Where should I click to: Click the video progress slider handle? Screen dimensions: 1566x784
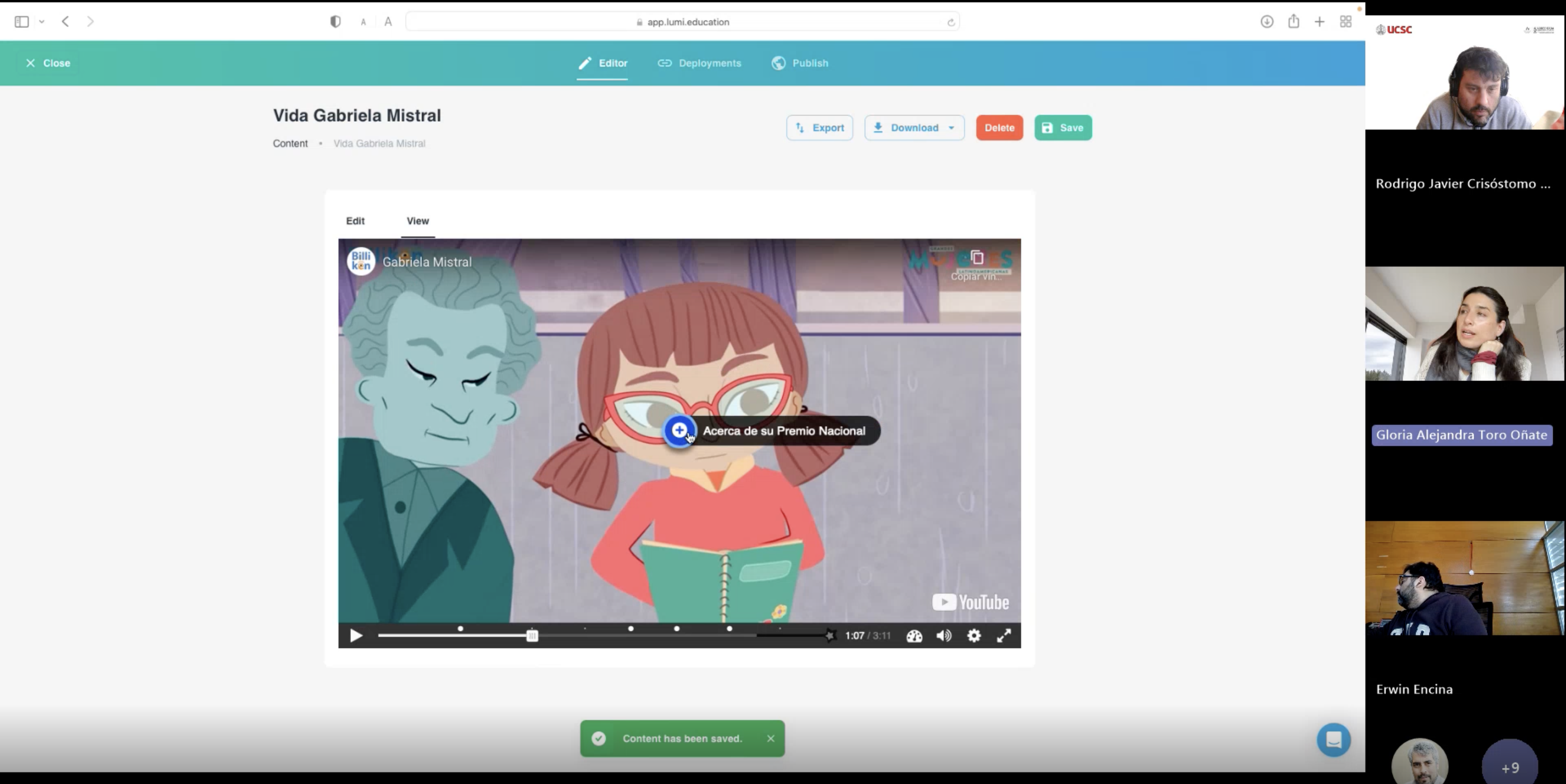[532, 636]
